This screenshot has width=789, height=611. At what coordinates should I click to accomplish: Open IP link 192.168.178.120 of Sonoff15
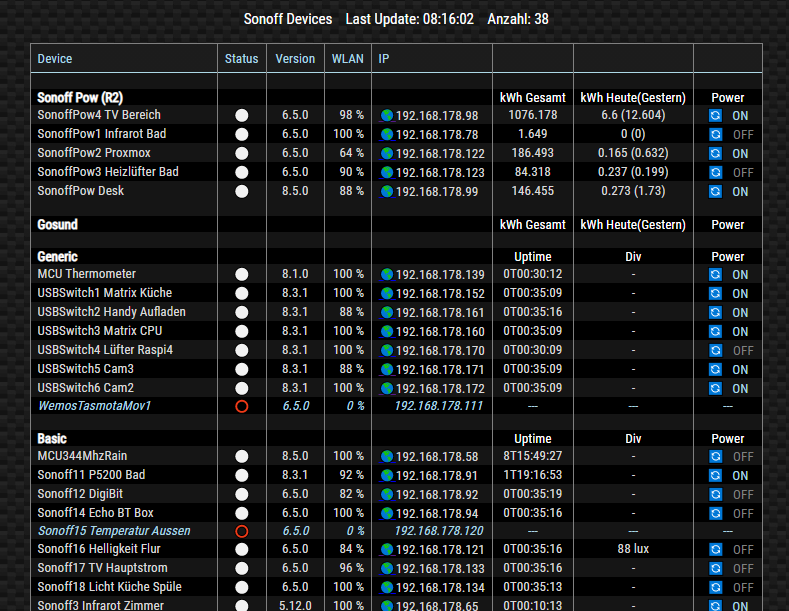(x=438, y=530)
